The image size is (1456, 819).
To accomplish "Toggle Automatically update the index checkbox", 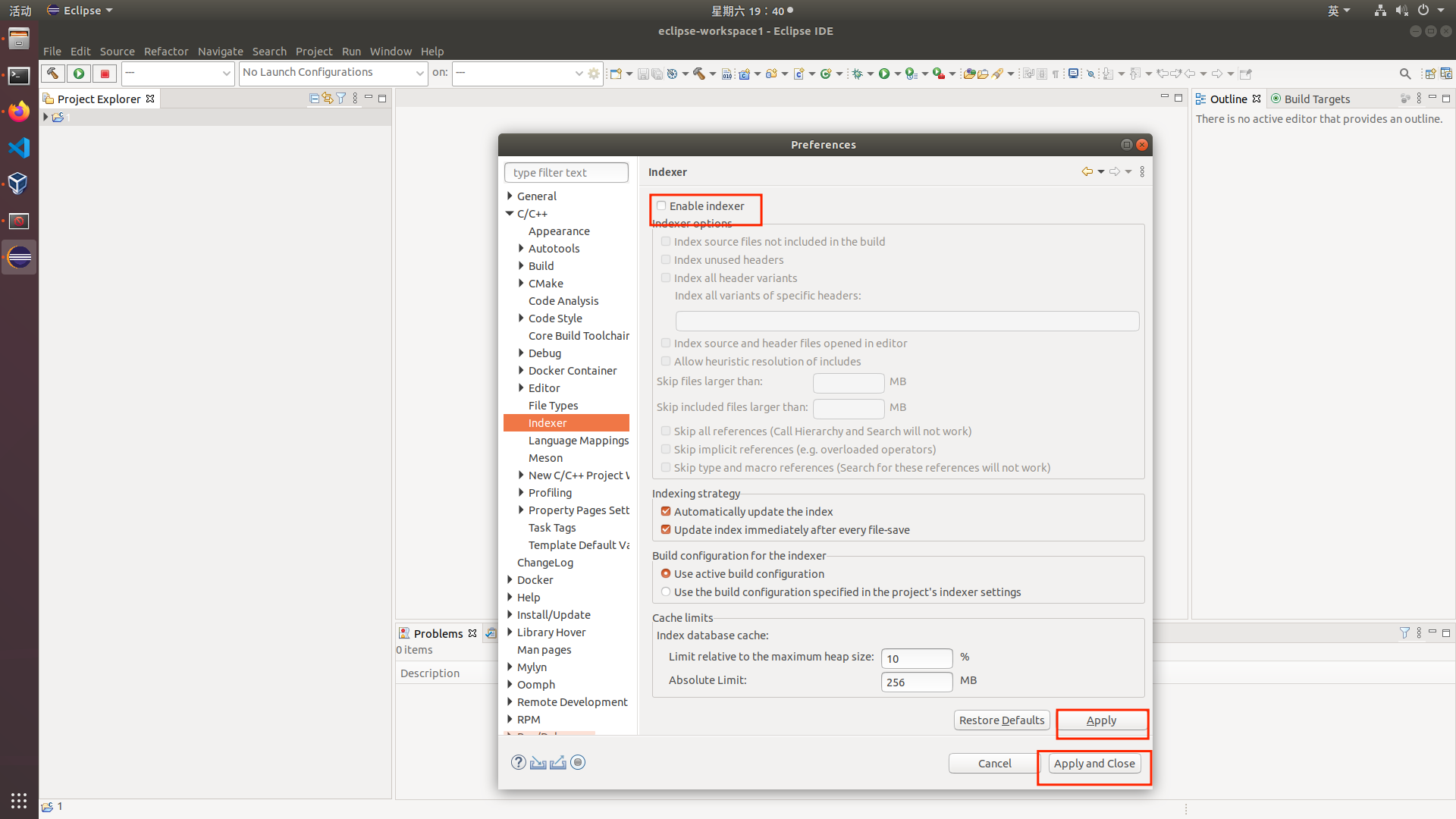I will tap(666, 511).
